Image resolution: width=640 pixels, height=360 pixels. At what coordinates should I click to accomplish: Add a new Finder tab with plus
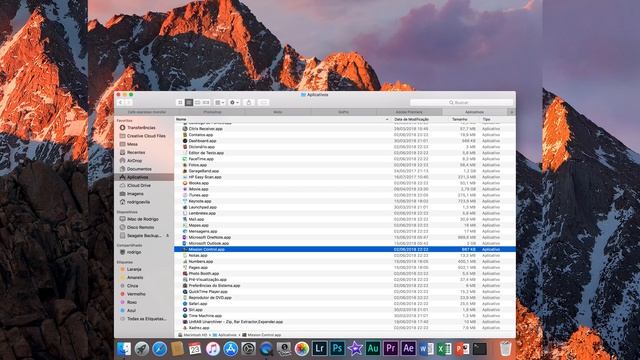click(x=511, y=112)
